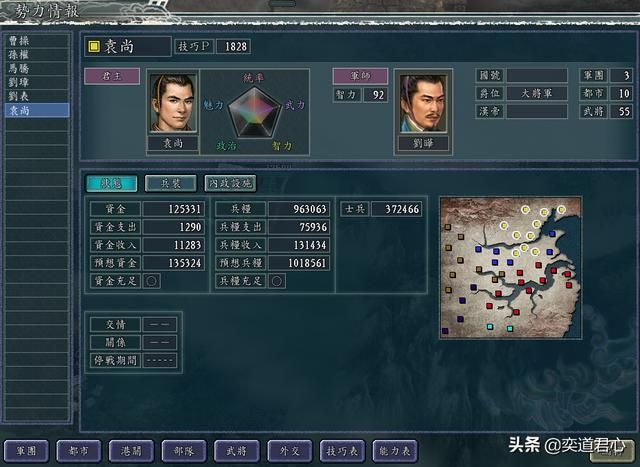
Task: Click the 君主 label
Action: (112, 76)
